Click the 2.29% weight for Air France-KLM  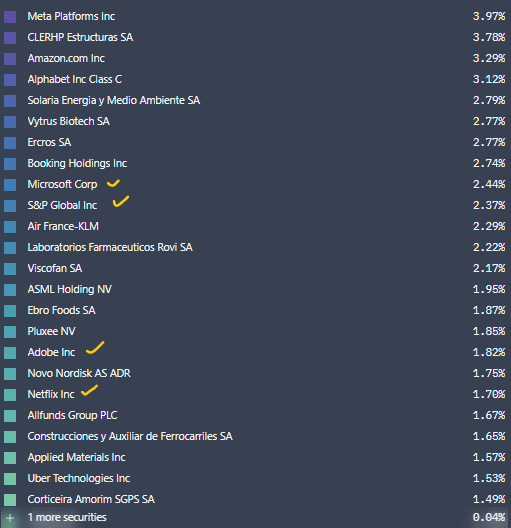pyautogui.click(x=489, y=226)
